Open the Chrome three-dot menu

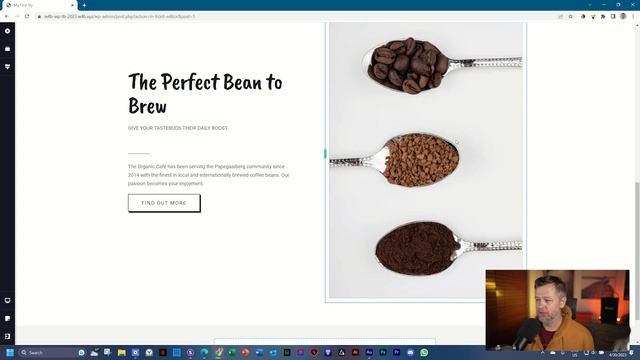[633, 16]
